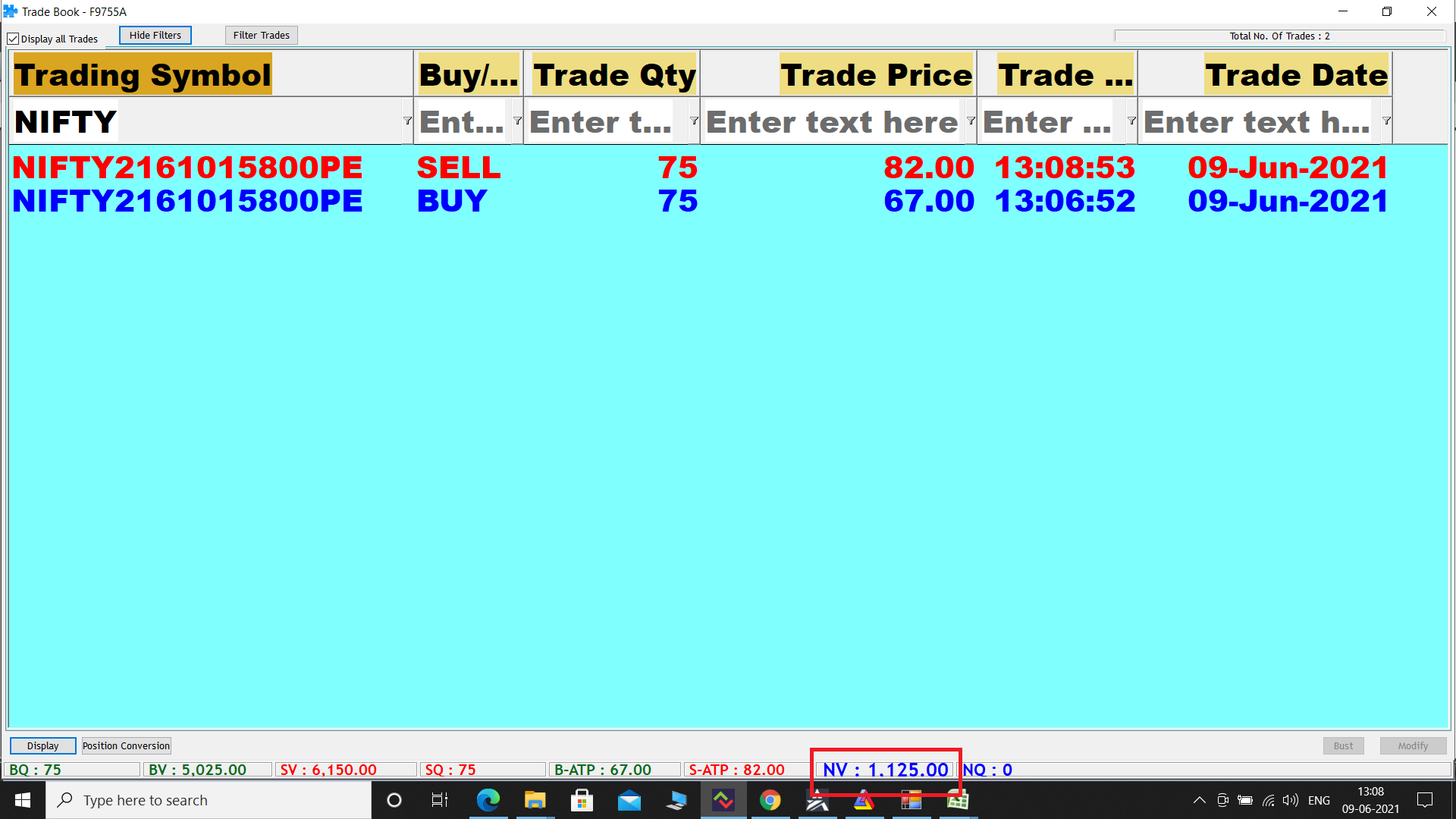Open the Trade Time filter funnel dropdown
The width and height of the screenshot is (1456, 819).
pos(1131,121)
